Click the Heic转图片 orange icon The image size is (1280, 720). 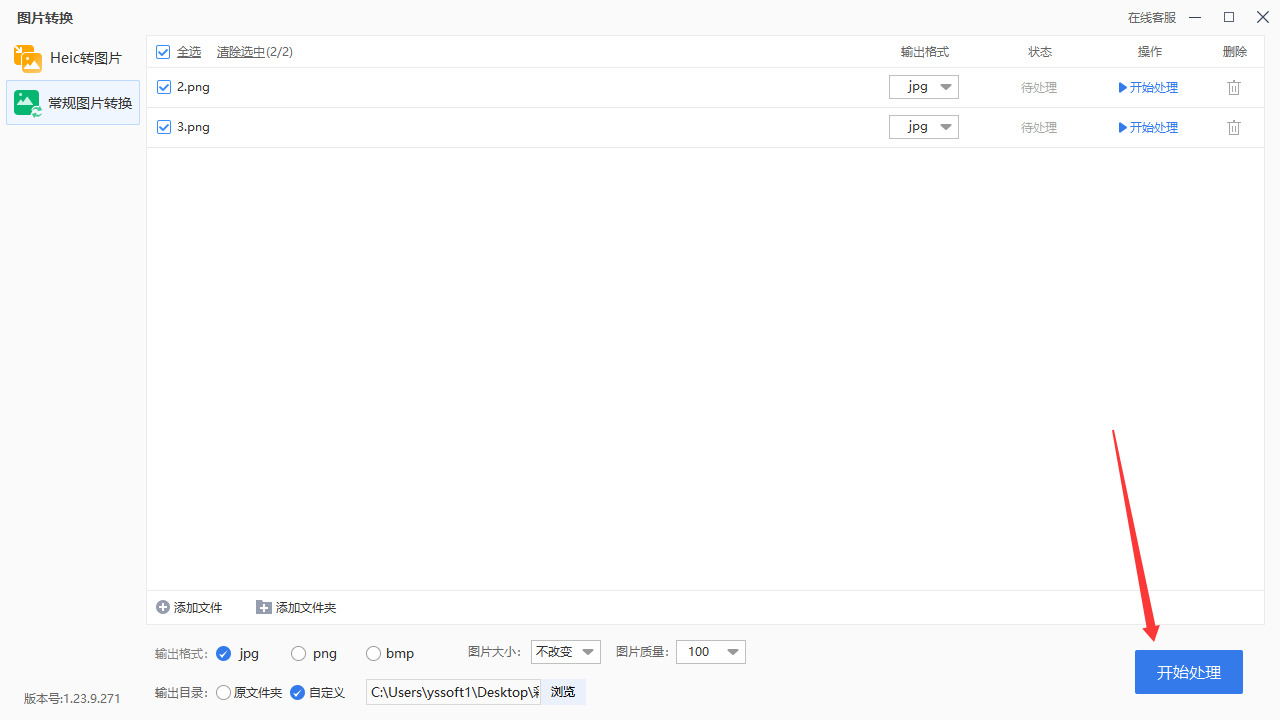(28, 58)
